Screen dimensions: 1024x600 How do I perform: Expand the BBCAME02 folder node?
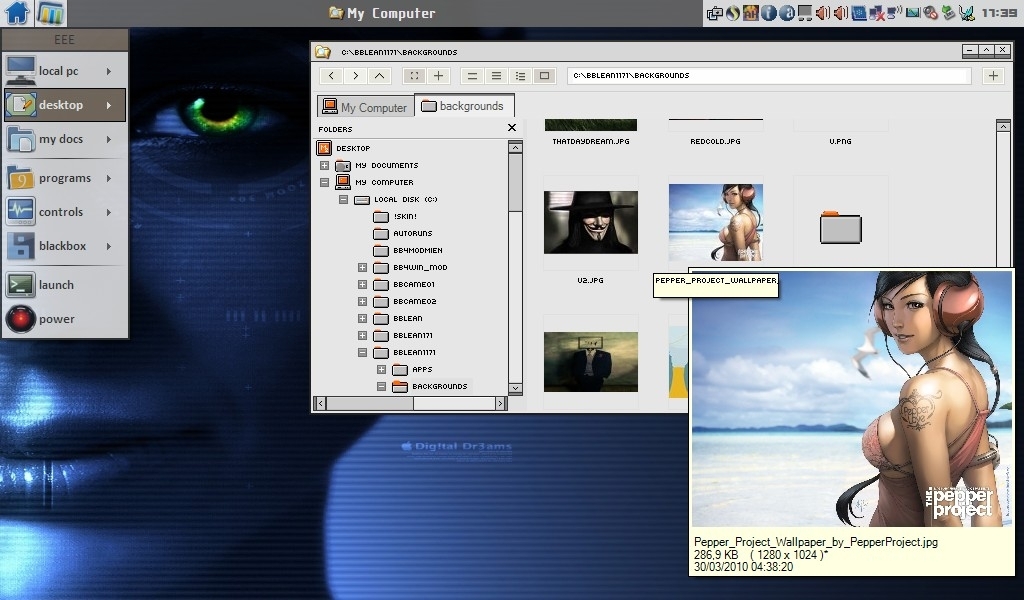tap(362, 301)
